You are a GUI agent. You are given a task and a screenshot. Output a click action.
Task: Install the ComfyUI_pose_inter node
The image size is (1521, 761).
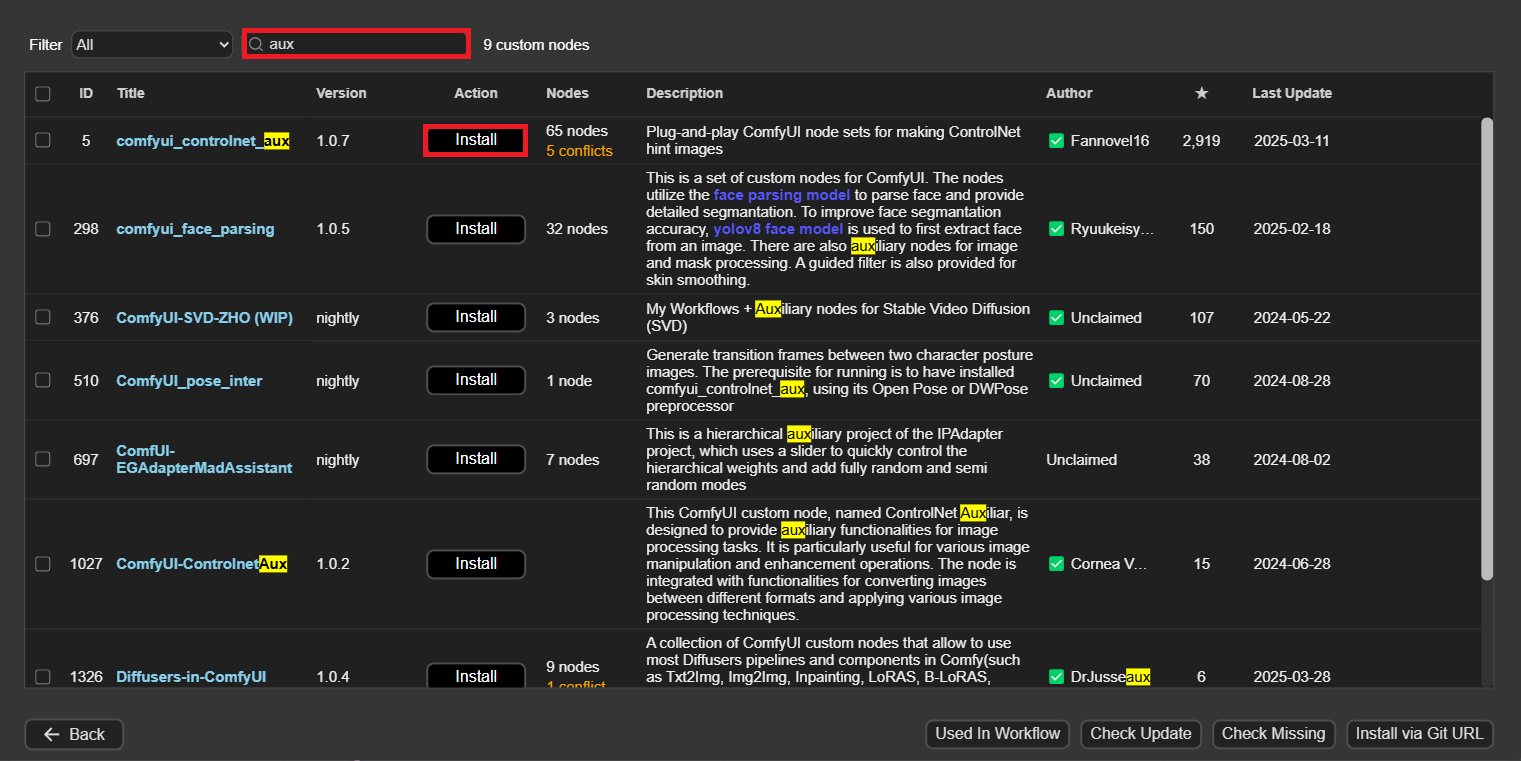[x=476, y=380]
